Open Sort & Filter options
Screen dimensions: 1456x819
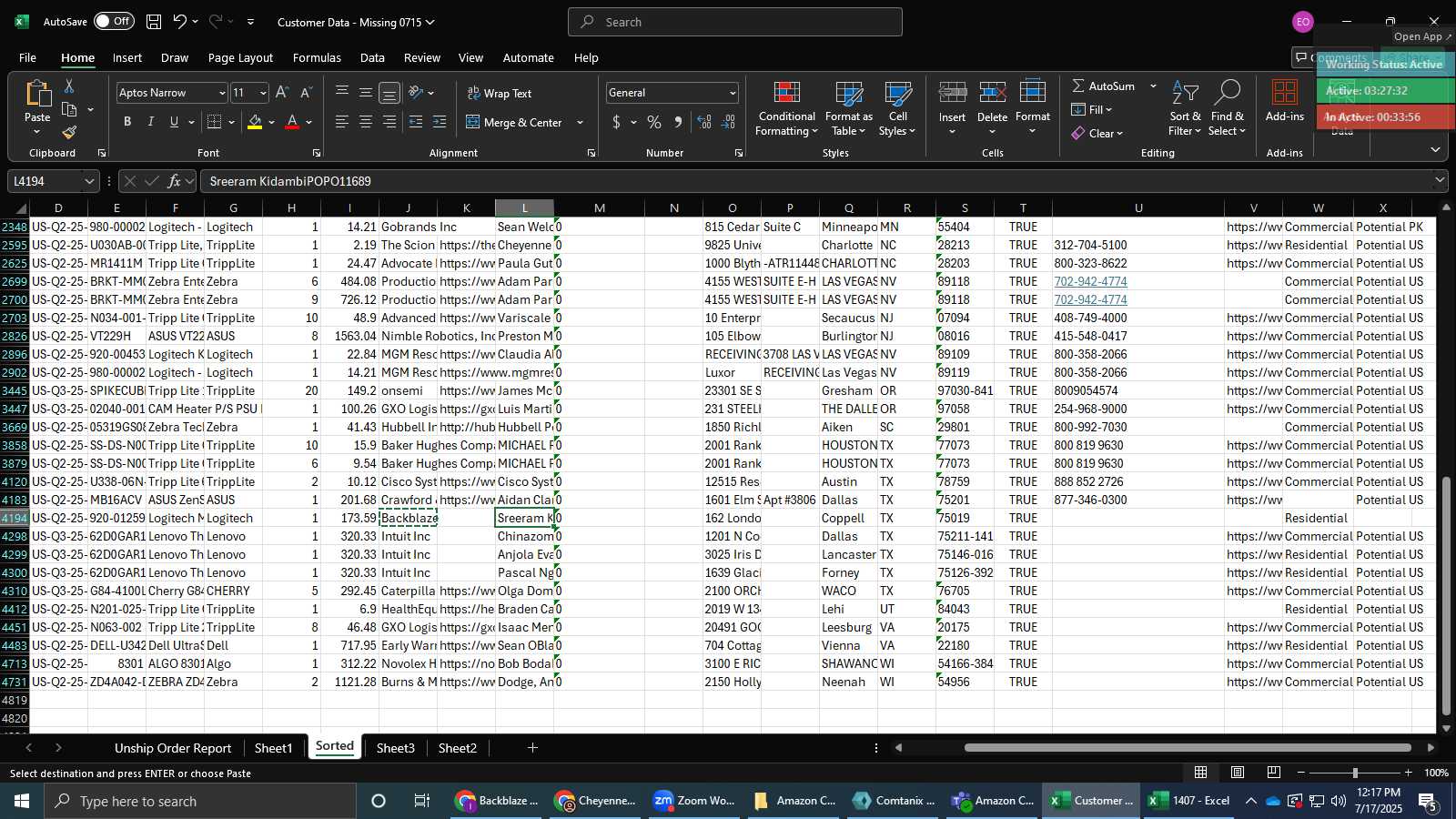[1185, 109]
